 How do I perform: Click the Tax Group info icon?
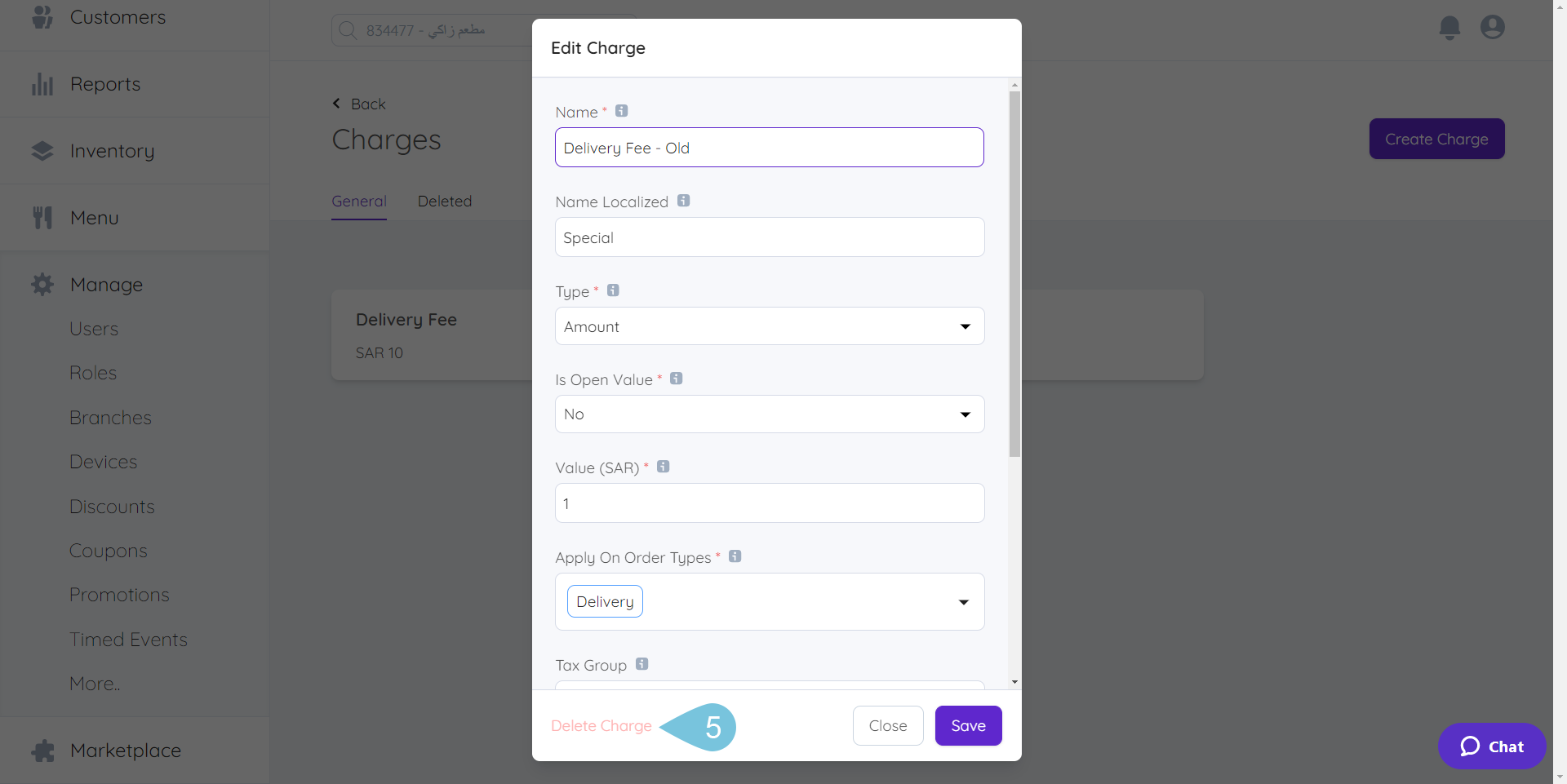[x=641, y=664]
